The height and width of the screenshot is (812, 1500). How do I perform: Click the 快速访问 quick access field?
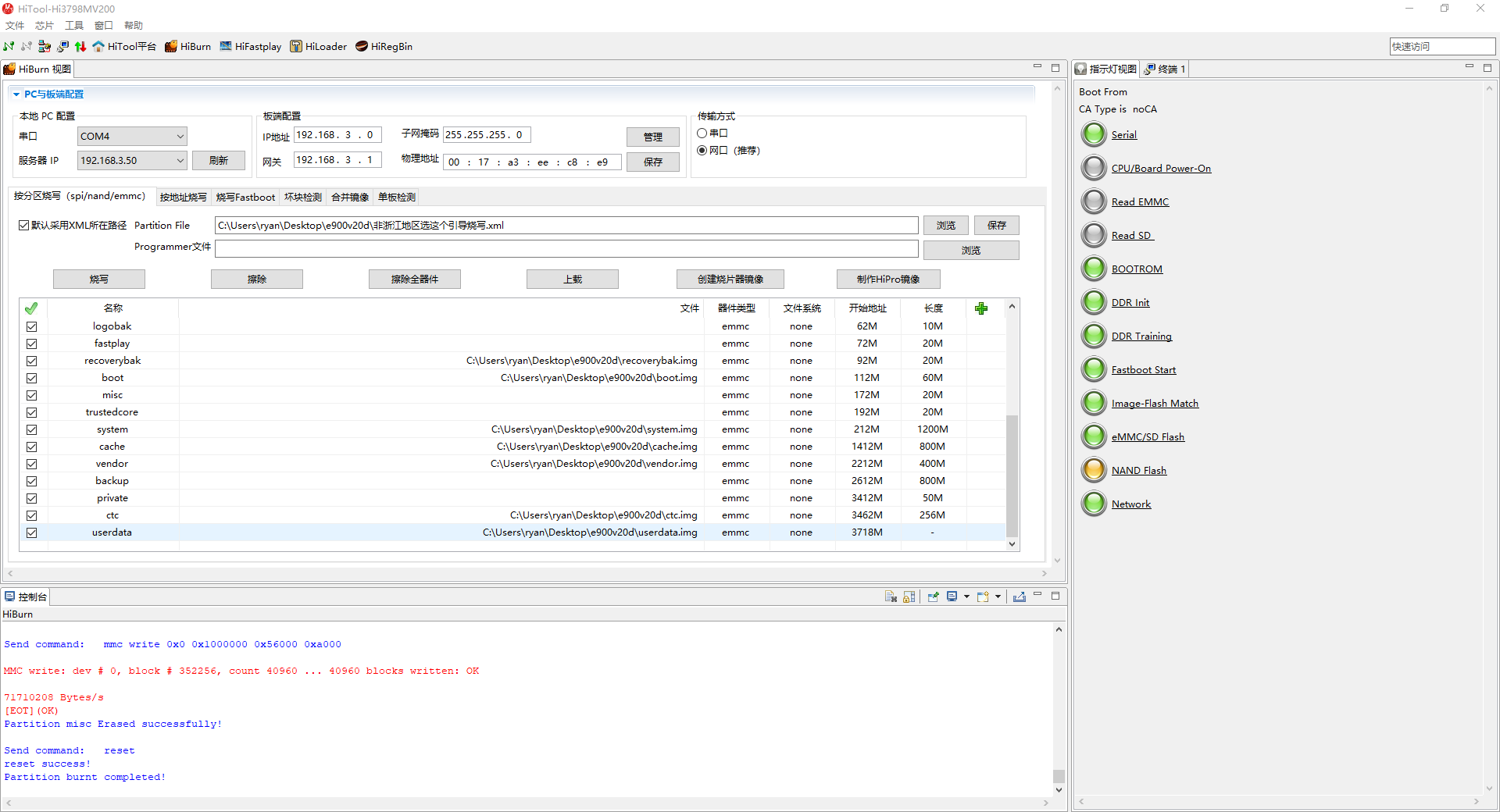coord(1442,47)
